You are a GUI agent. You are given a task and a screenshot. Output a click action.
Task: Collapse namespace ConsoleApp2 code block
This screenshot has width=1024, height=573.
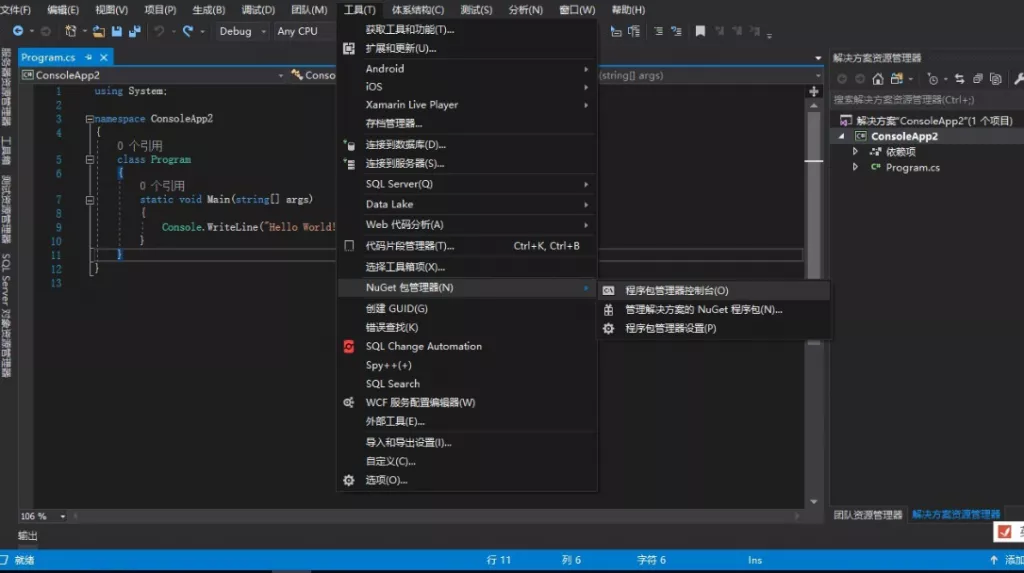click(89, 119)
